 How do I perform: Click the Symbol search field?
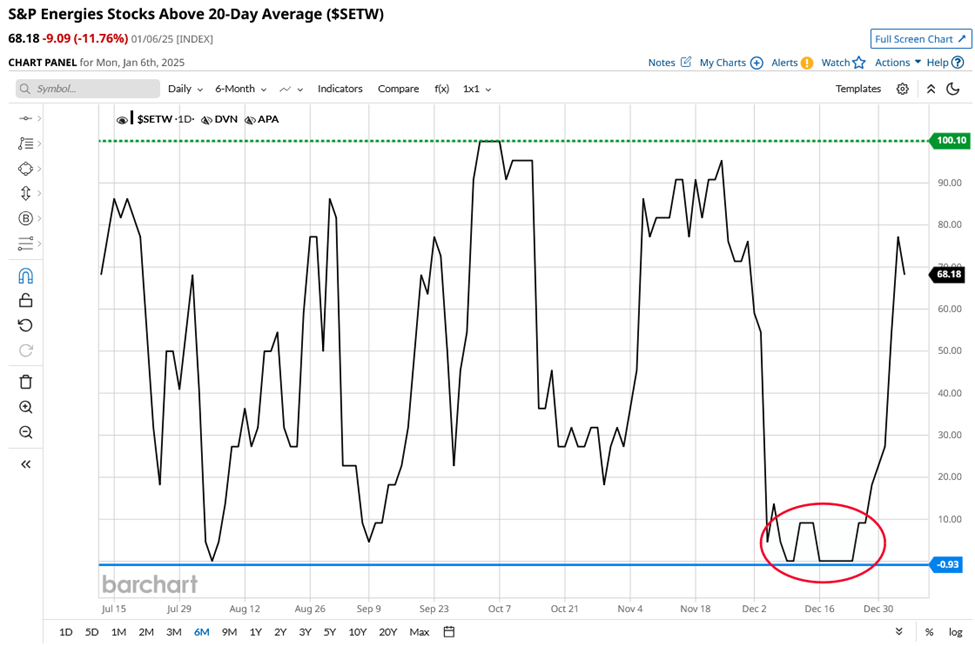click(x=88, y=89)
